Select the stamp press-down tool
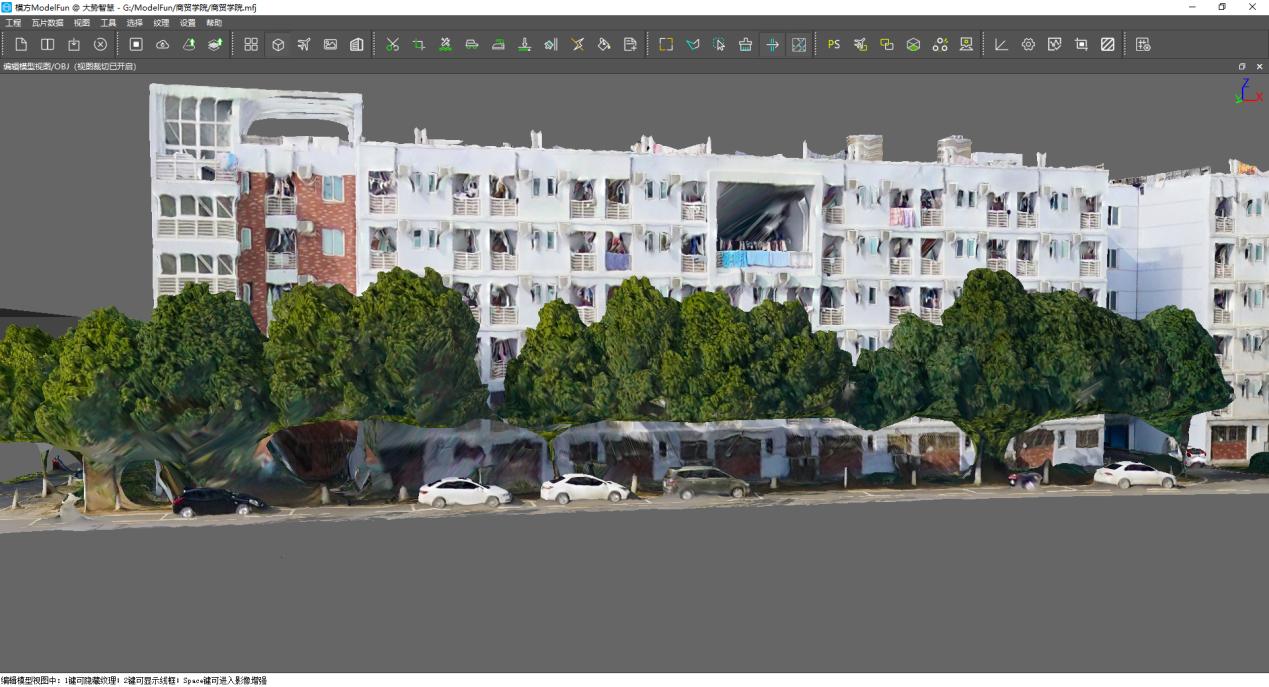The width and height of the screenshot is (1269, 687). 524,44
